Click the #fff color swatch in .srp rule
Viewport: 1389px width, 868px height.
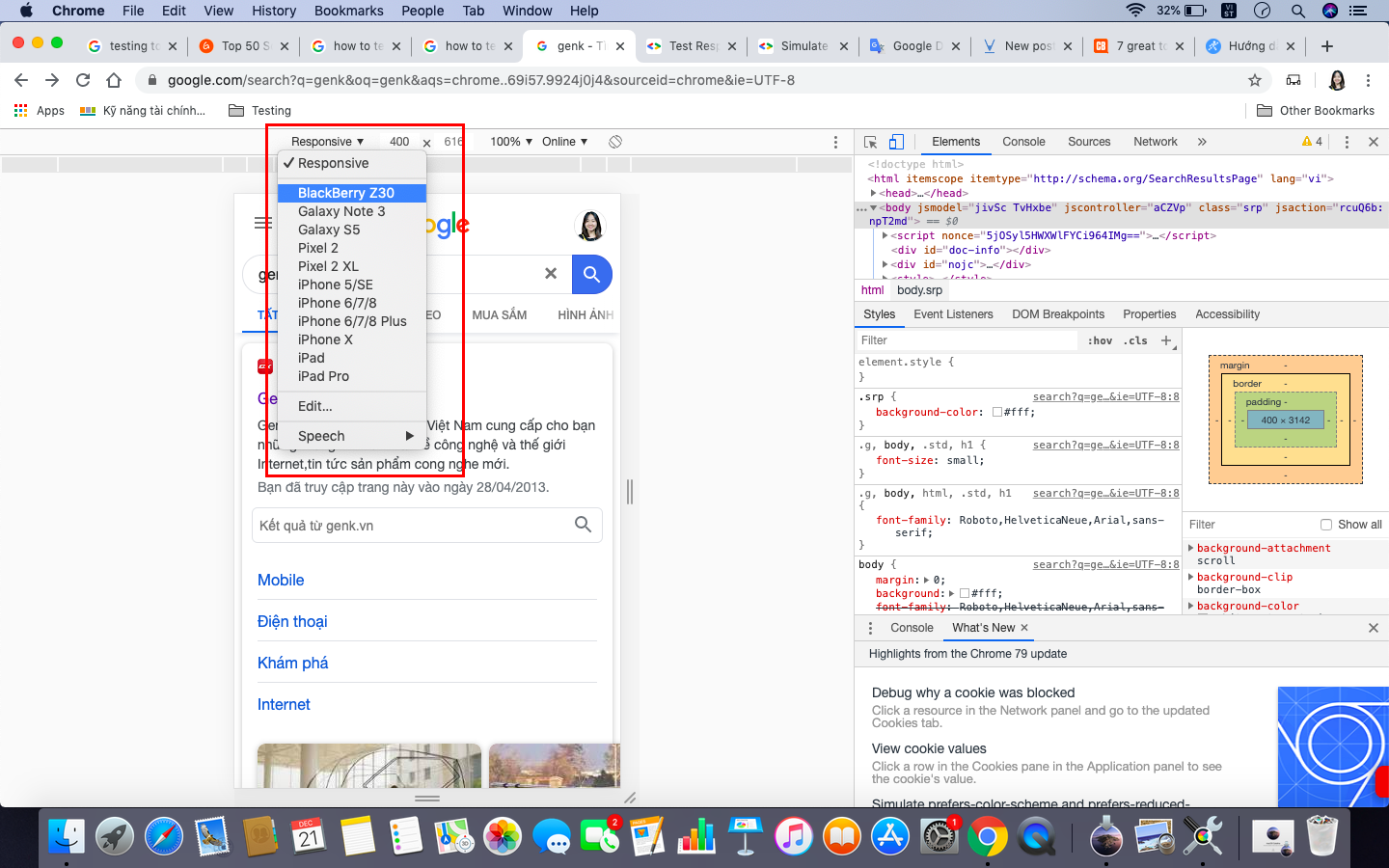(x=997, y=412)
